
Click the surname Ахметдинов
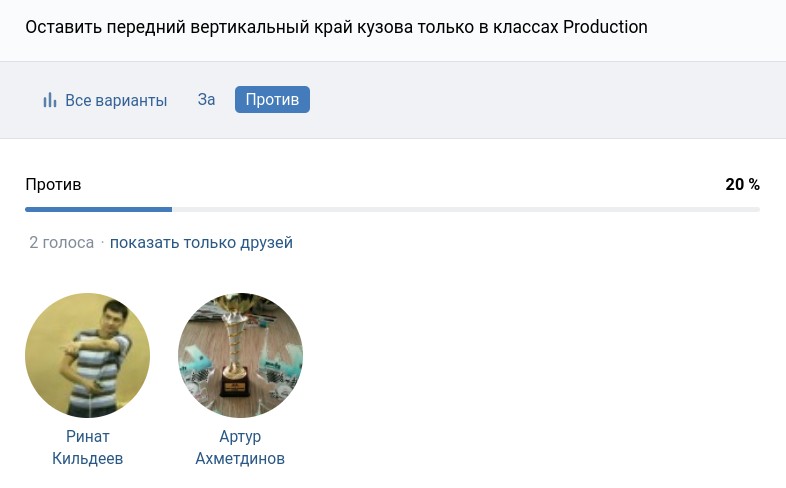click(240, 459)
